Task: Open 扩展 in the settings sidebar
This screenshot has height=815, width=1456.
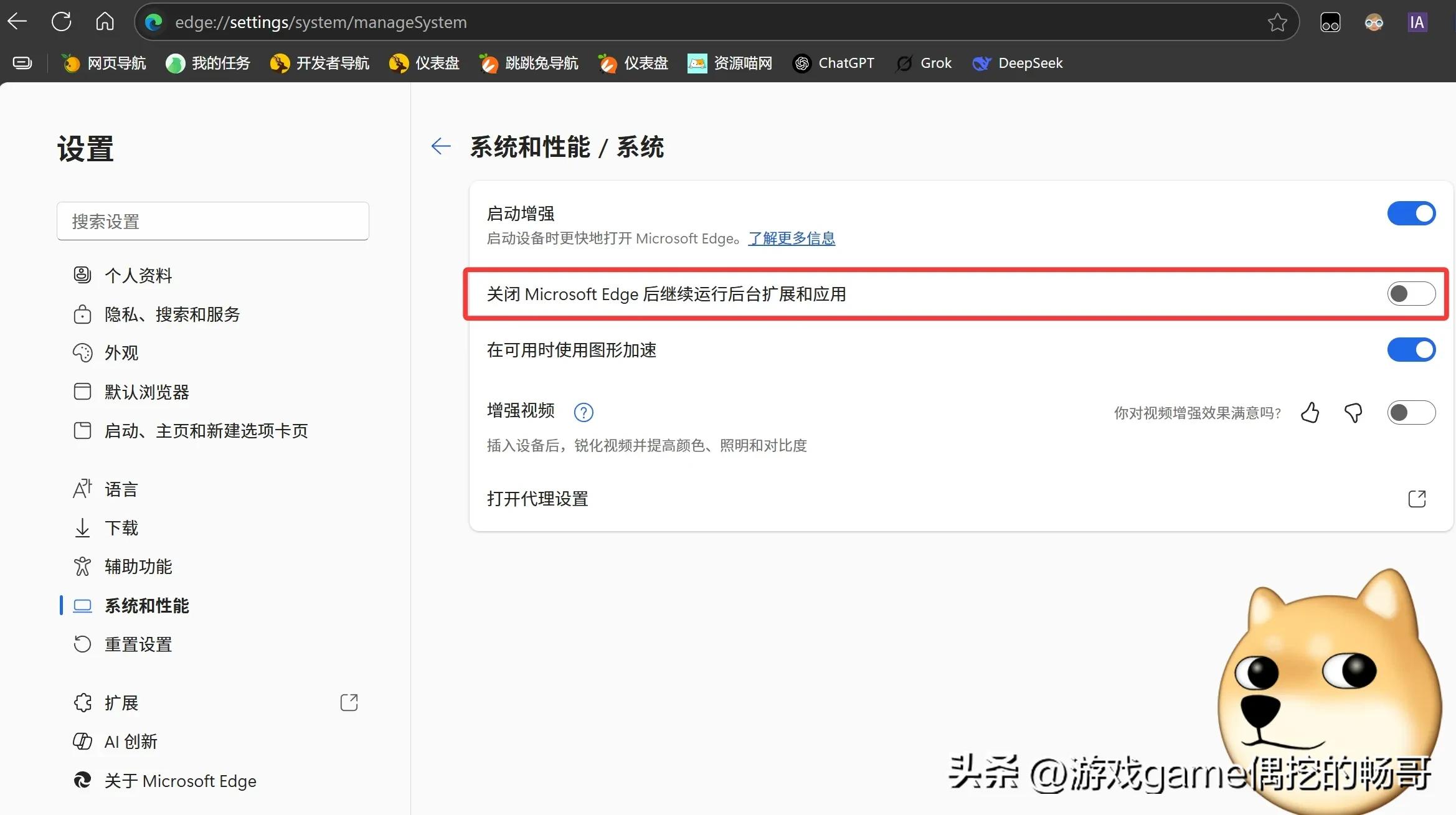Action: pos(121,703)
